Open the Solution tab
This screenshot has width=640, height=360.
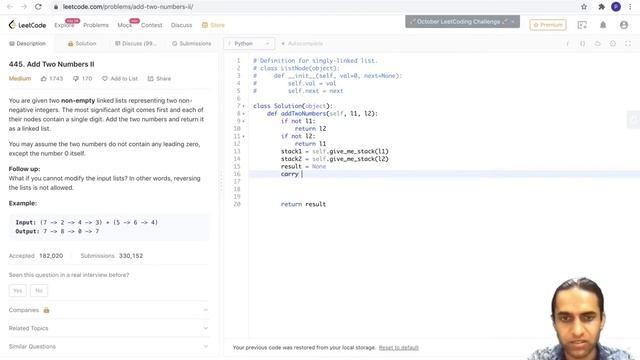pos(82,43)
